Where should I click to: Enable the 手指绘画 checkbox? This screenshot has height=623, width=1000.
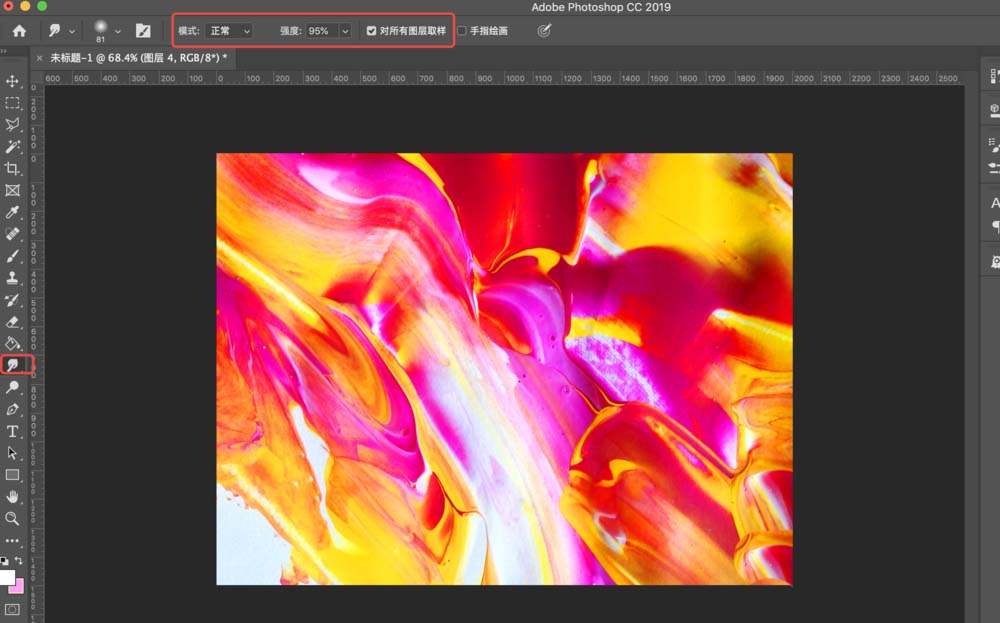[x=462, y=31]
